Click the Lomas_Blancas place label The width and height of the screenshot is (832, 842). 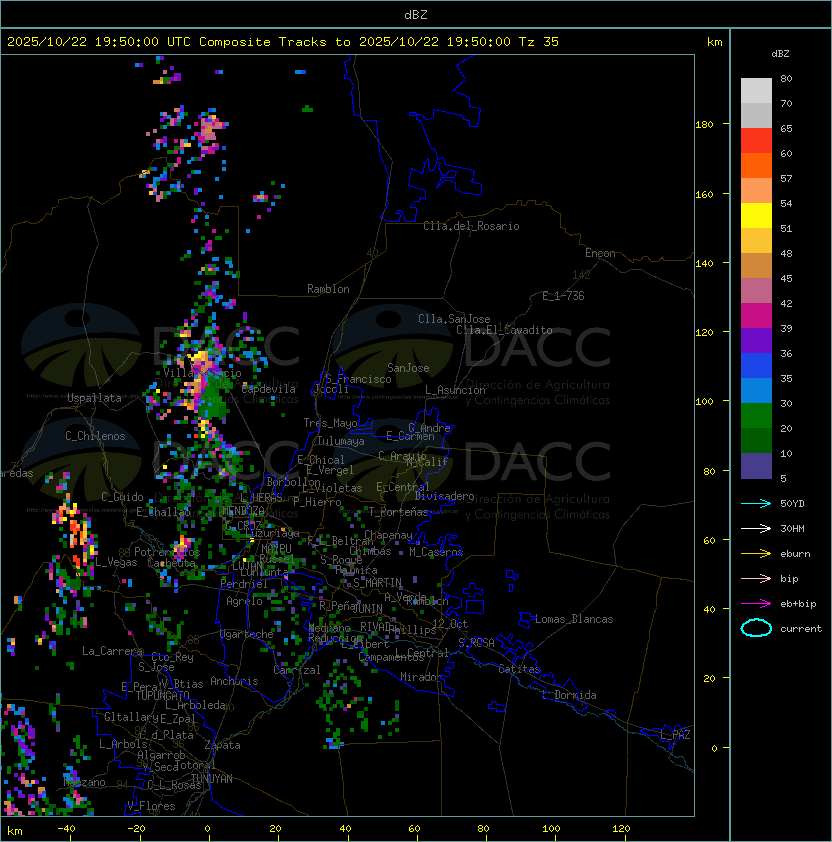(574, 619)
